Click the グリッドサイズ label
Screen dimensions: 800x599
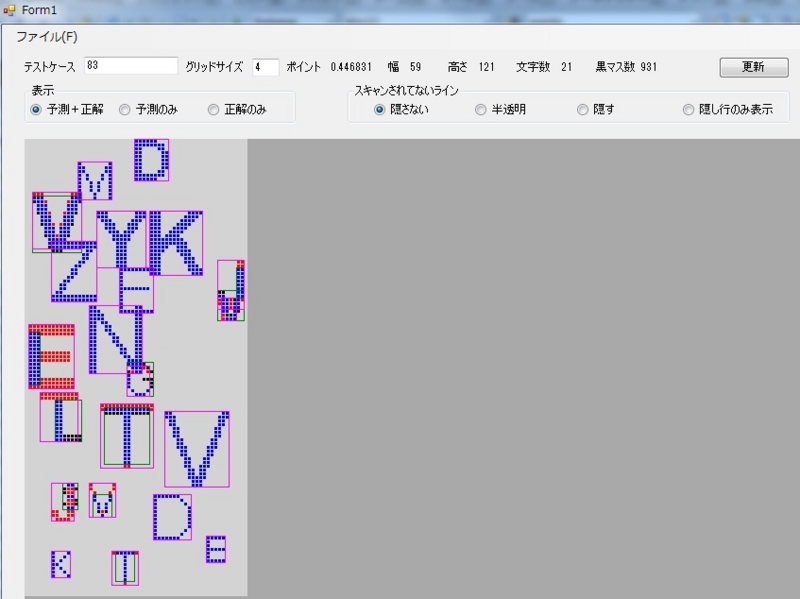pyautogui.click(x=214, y=67)
